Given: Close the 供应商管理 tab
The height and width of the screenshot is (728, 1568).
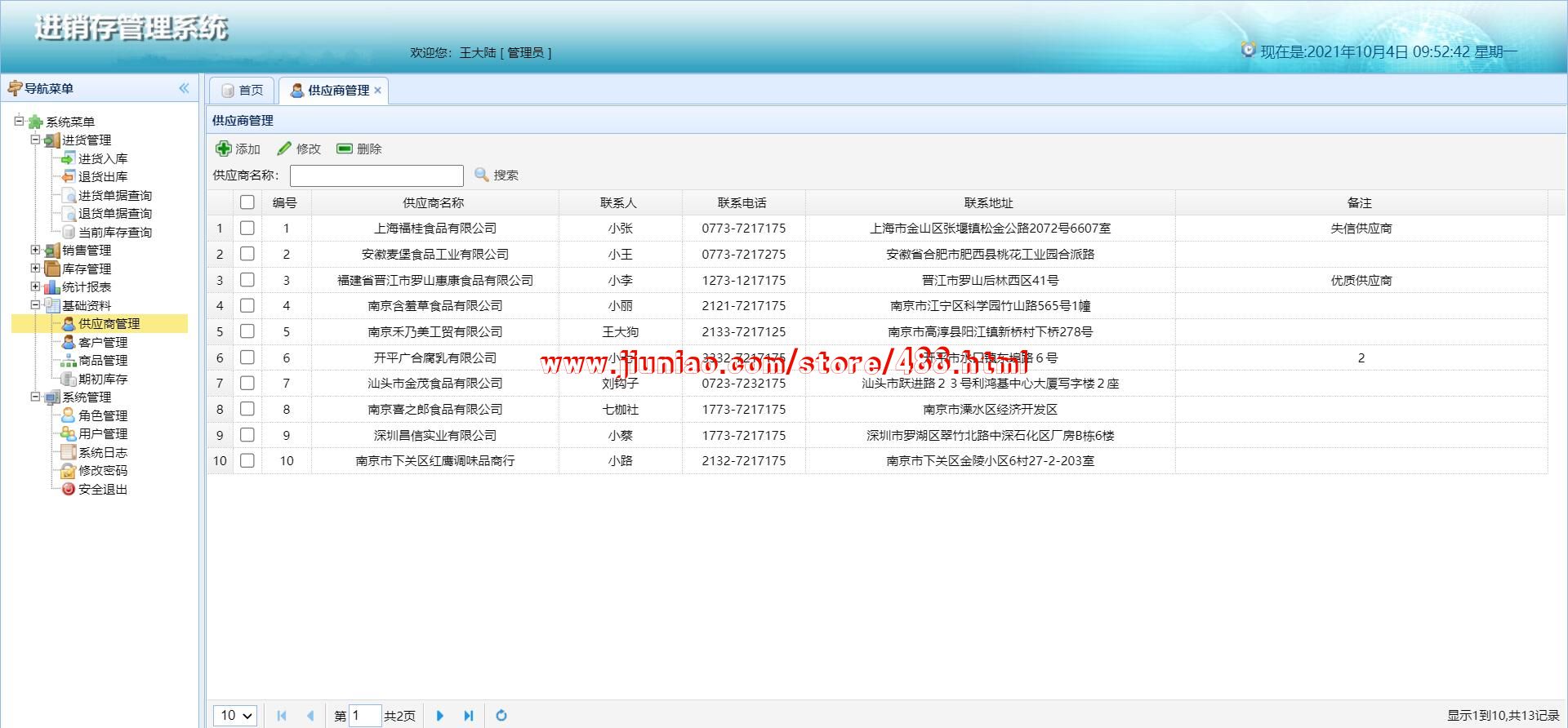Looking at the screenshot, I should 377,91.
